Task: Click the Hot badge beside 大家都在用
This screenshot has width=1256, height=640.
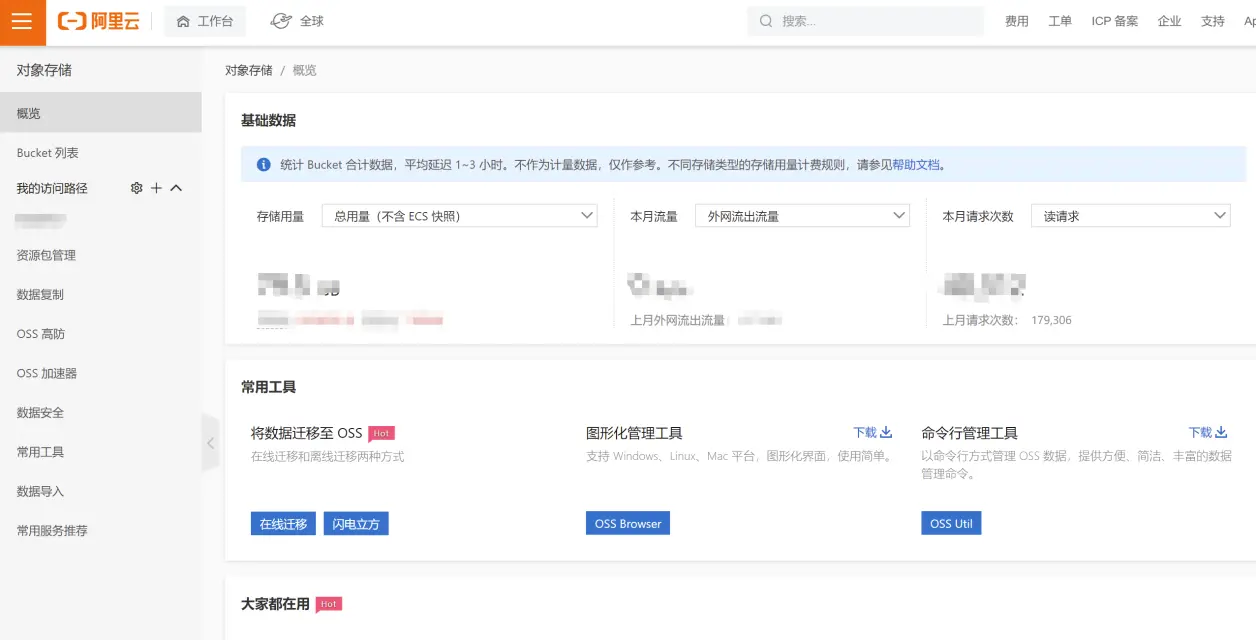Action: 329,604
